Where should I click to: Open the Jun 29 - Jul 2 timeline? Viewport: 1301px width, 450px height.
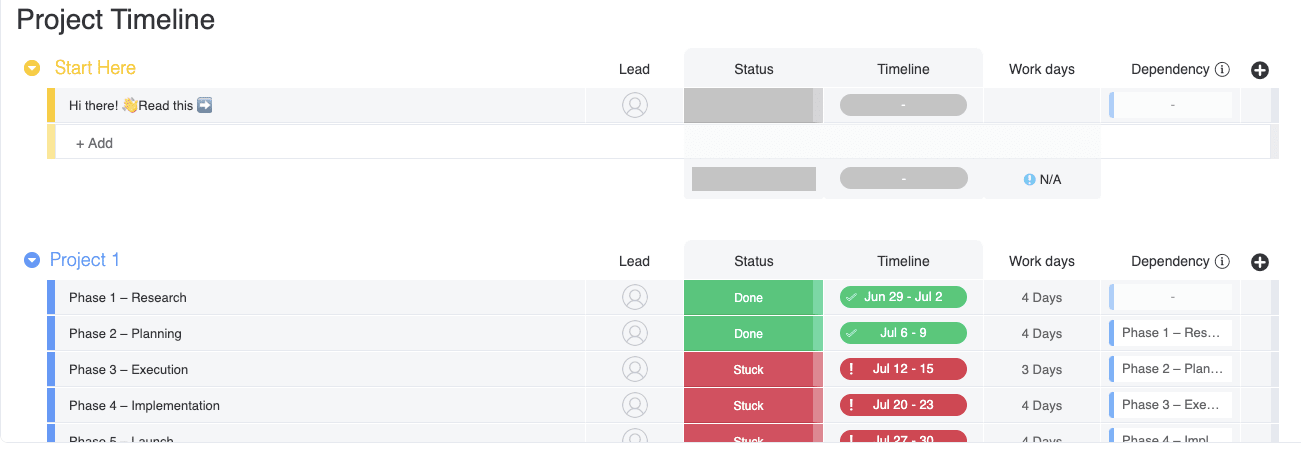pos(903,298)
